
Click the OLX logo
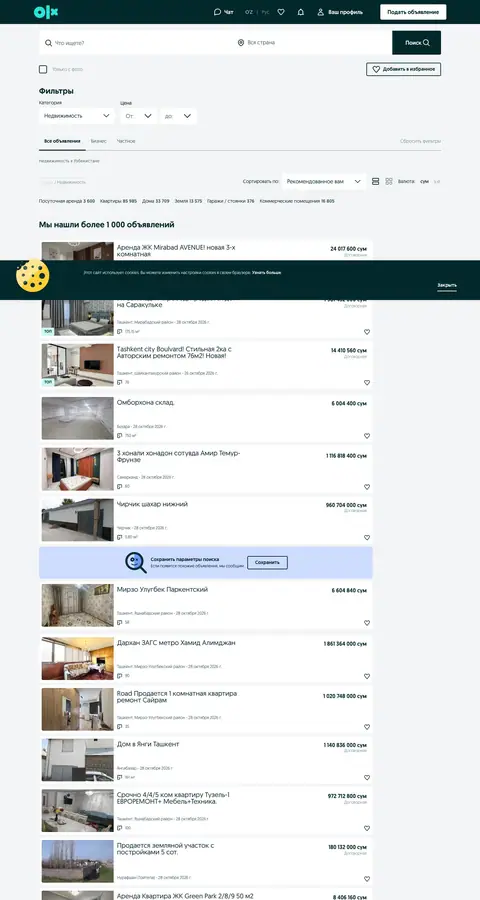coord(46,12)
